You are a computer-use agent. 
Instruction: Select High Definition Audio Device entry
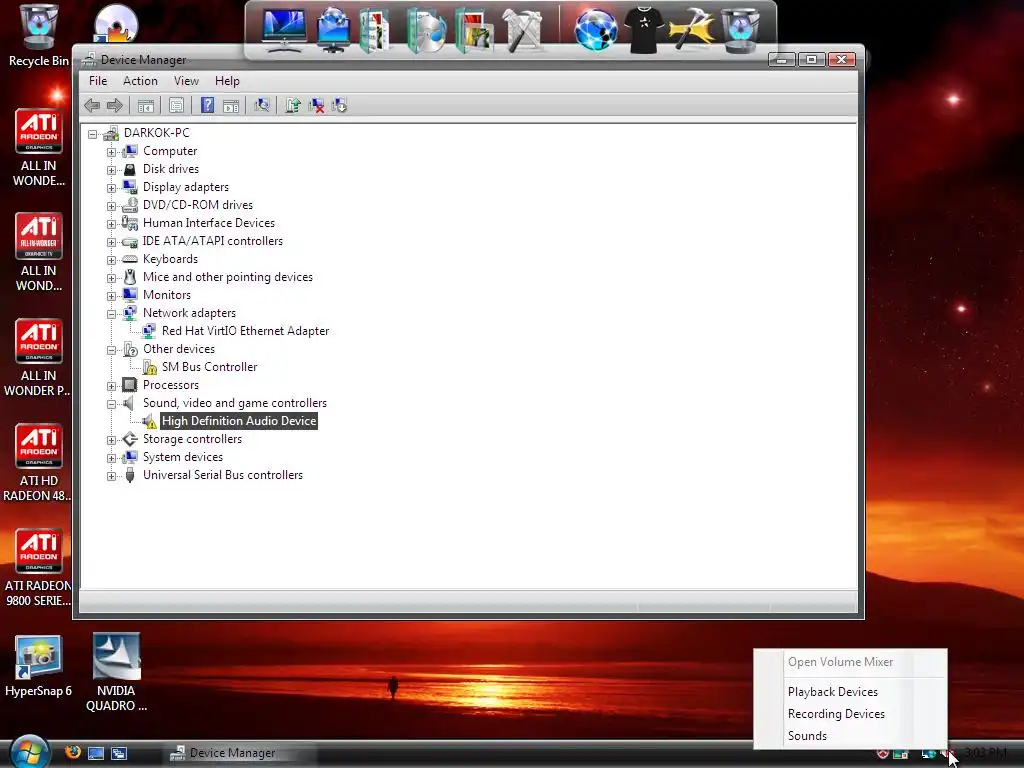tap(239, 421)
